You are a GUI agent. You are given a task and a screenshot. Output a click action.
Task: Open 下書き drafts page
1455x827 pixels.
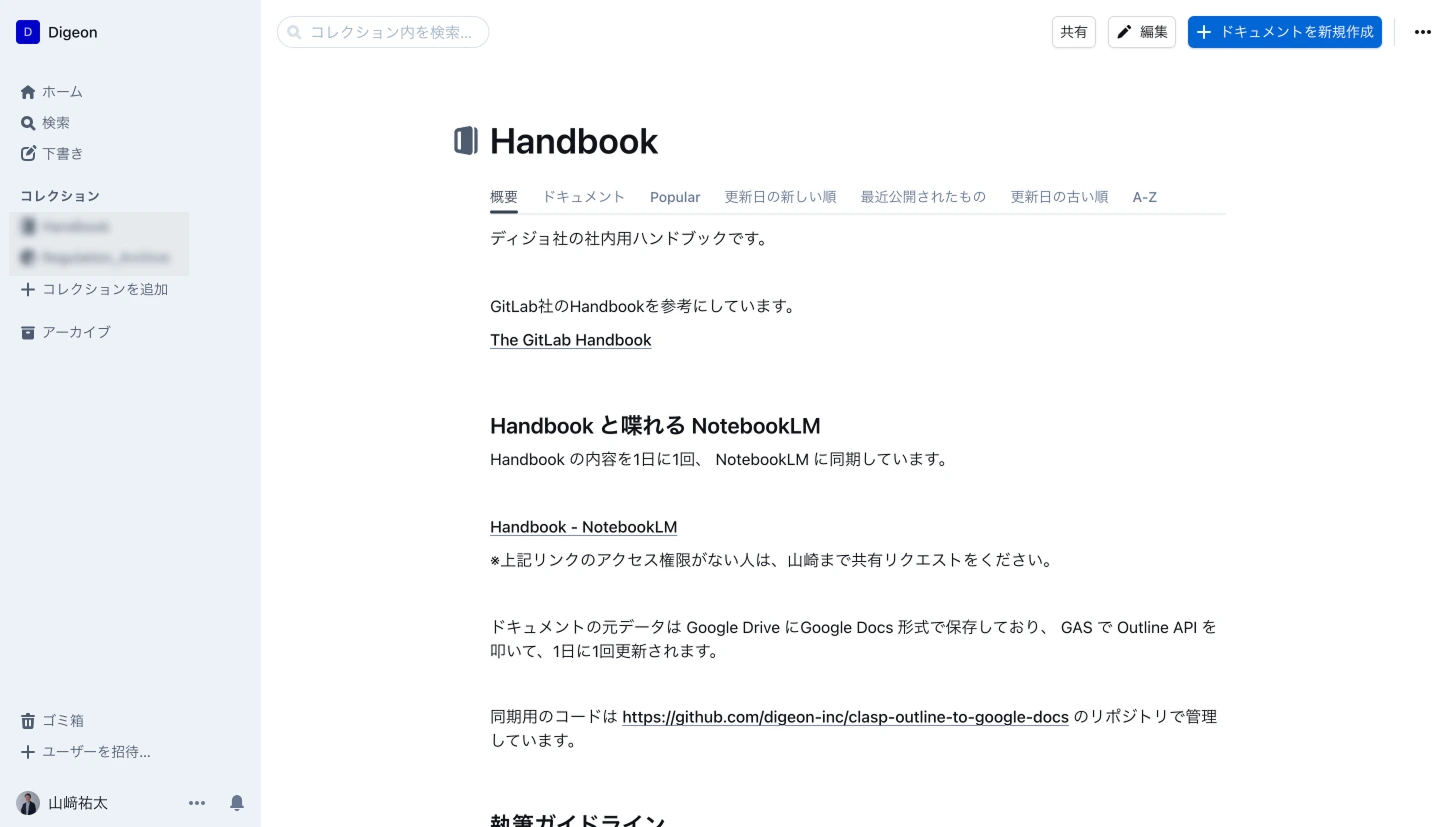coord(63,154)
